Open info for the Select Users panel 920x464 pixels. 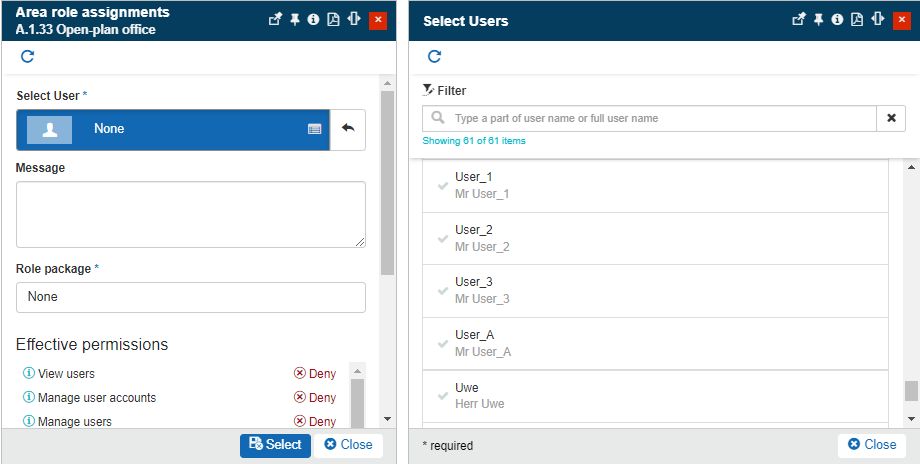[837, 20]
